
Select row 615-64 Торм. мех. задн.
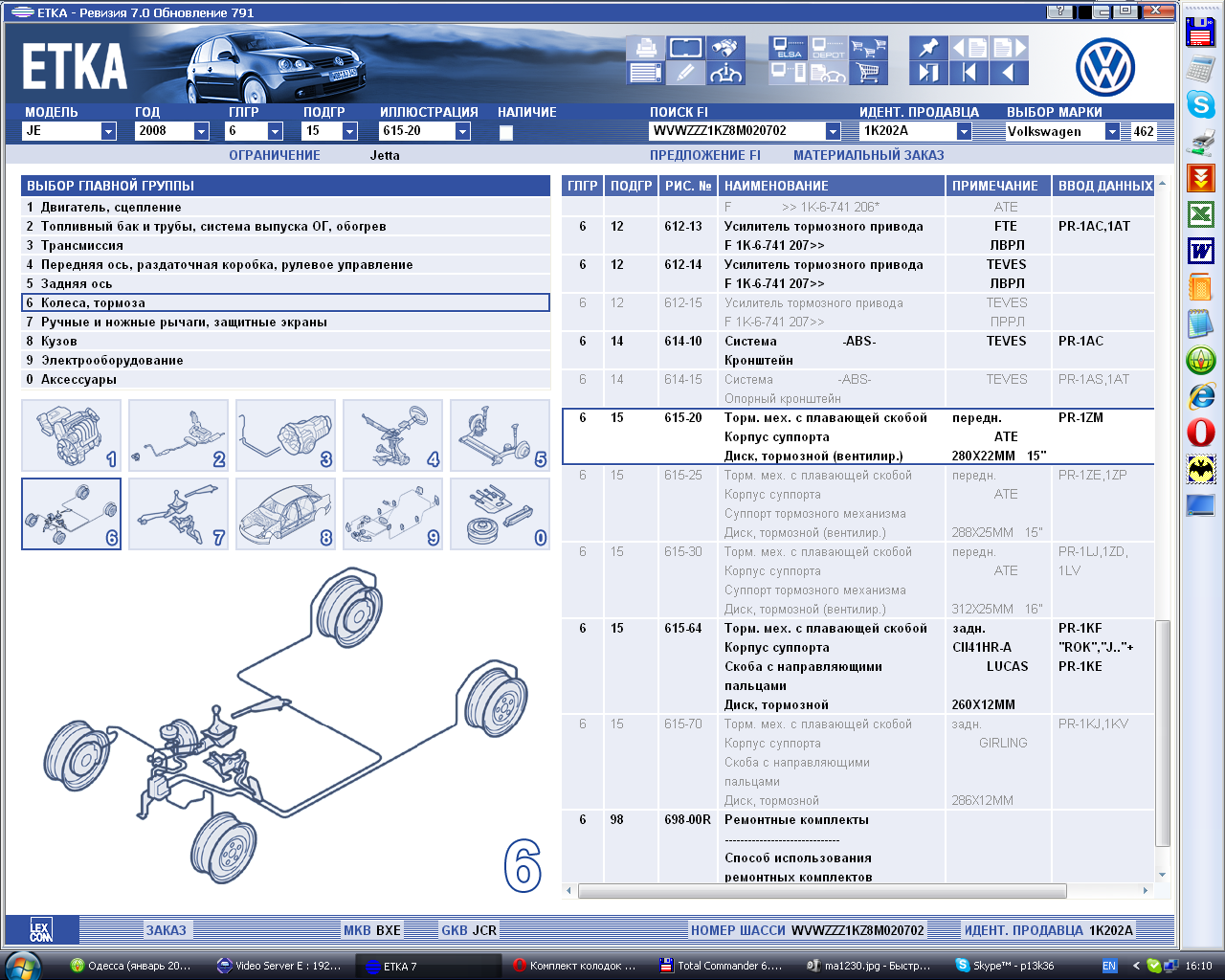click(x=858, y=666)
